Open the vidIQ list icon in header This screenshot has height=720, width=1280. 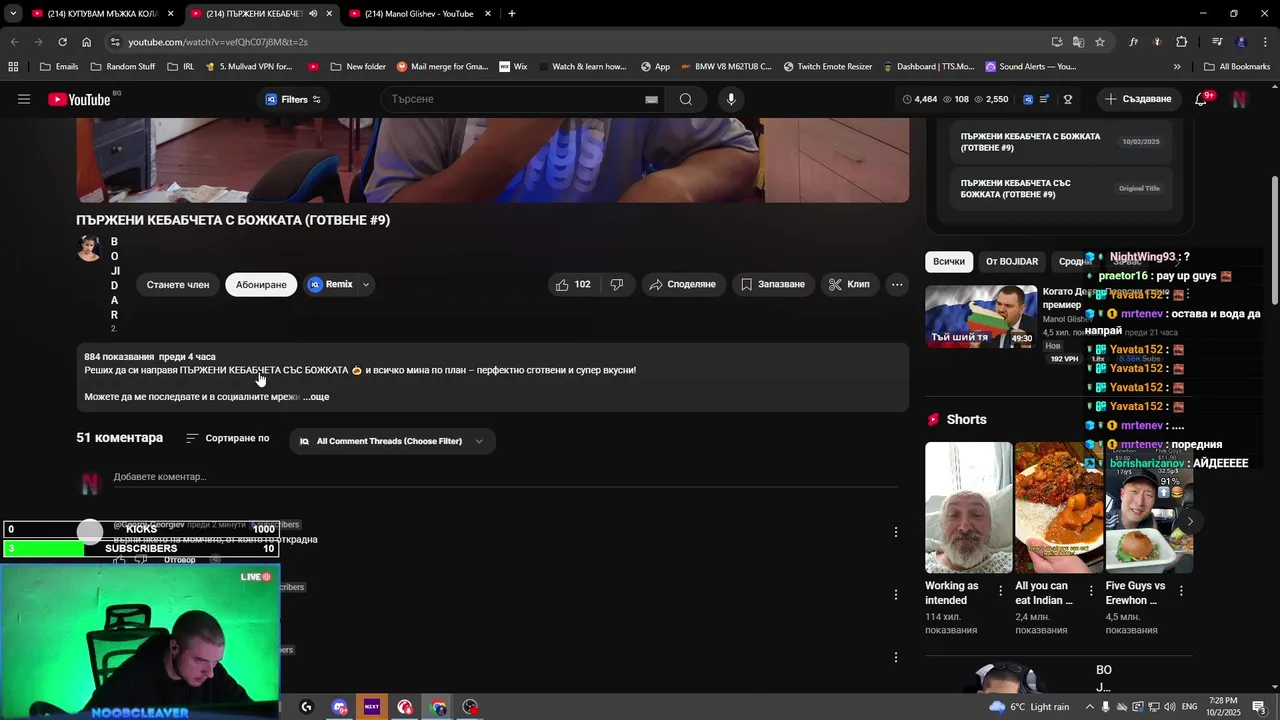[x=1044, y=99]
